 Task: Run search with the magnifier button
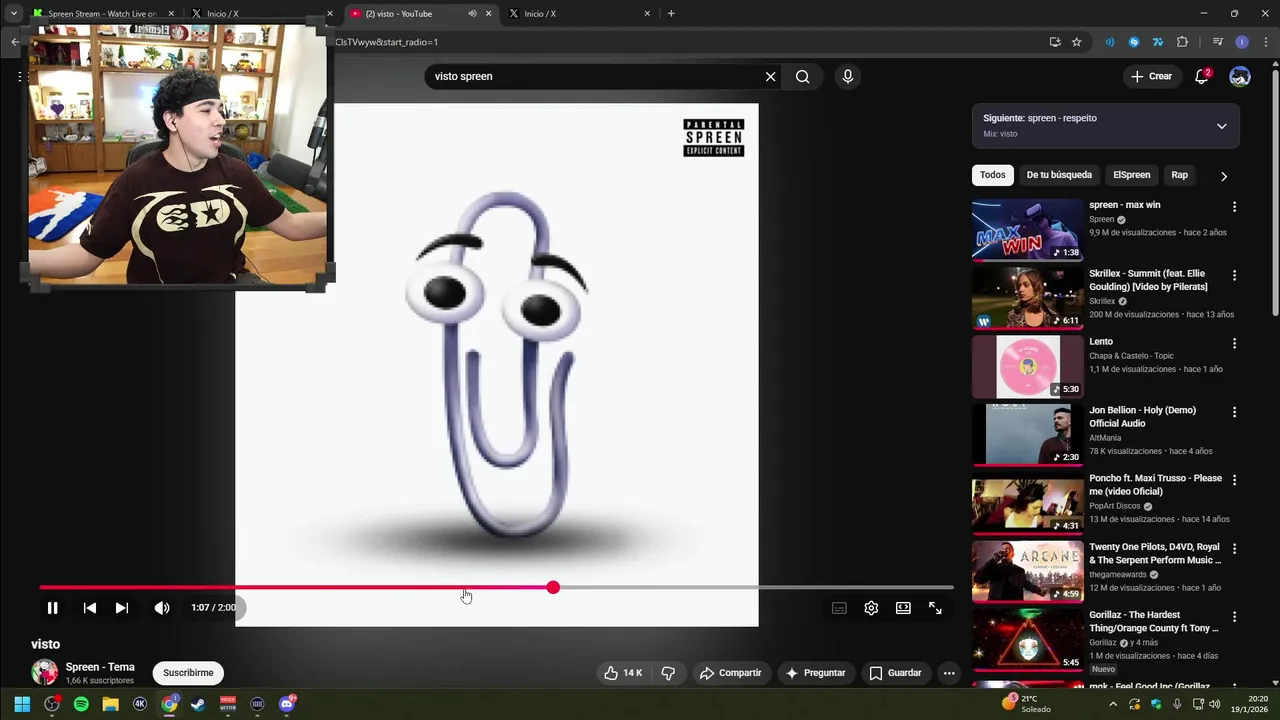tap(802, 77)
